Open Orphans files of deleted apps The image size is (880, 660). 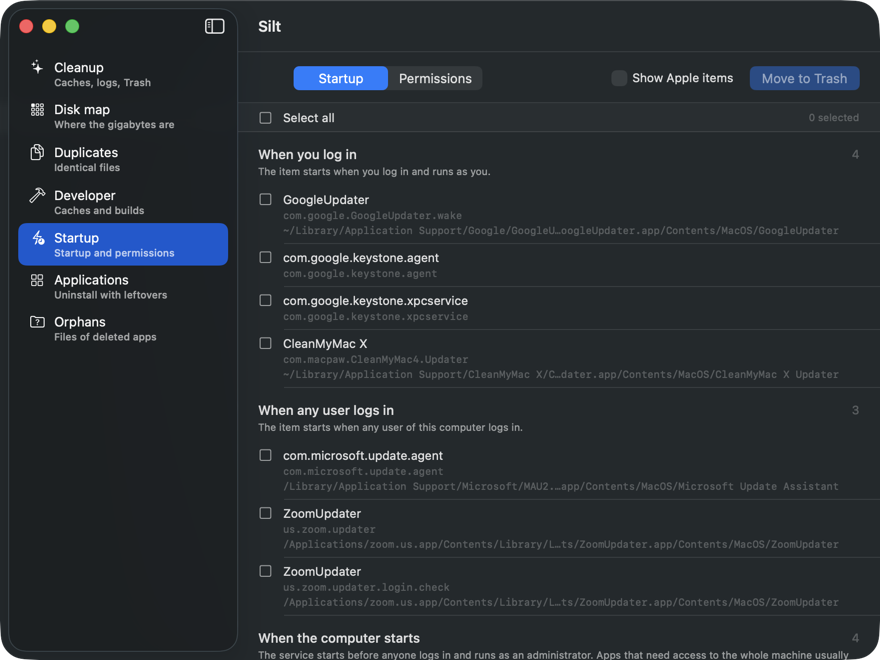[x=123, y=329]
